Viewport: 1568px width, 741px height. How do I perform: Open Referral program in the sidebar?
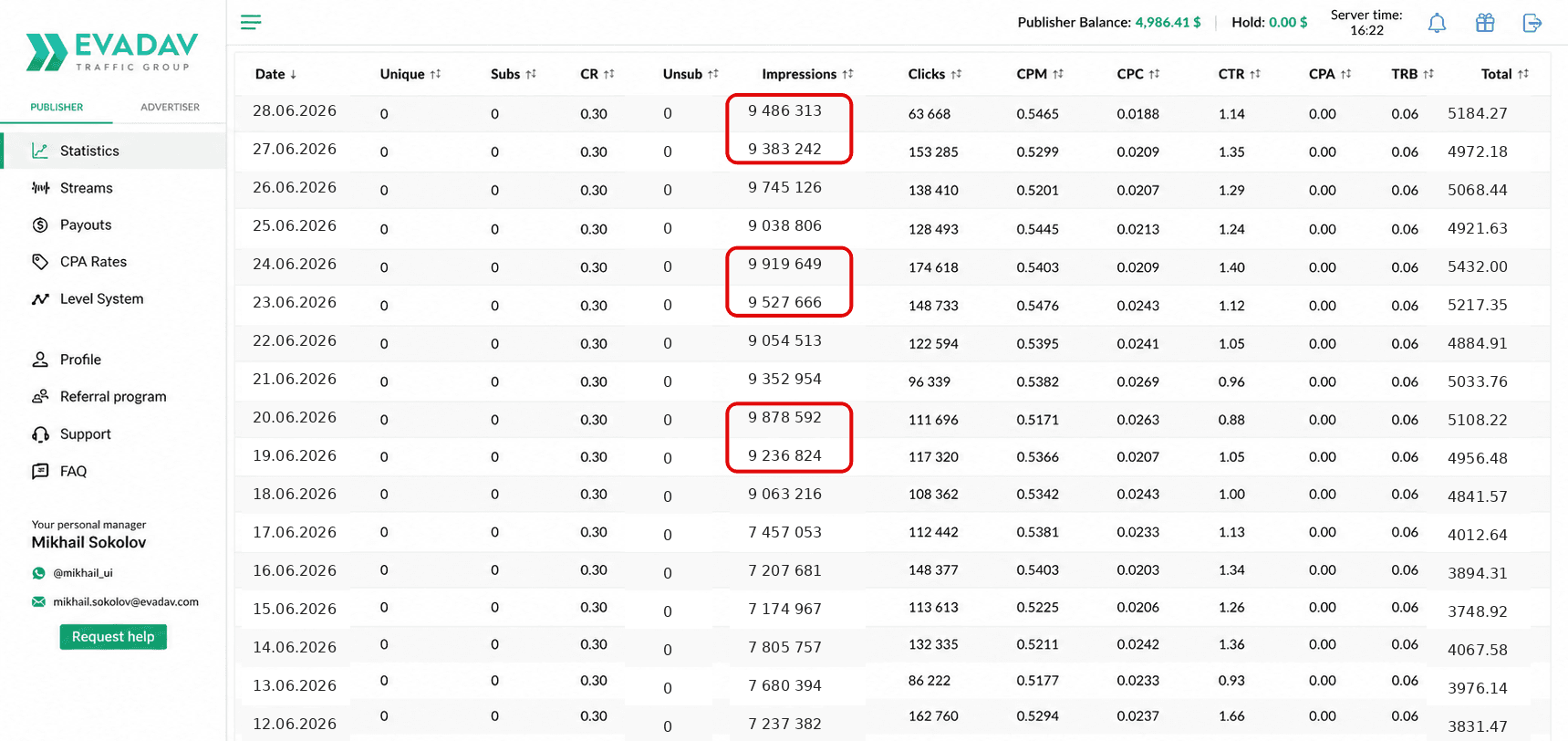[x=114, y=396]
